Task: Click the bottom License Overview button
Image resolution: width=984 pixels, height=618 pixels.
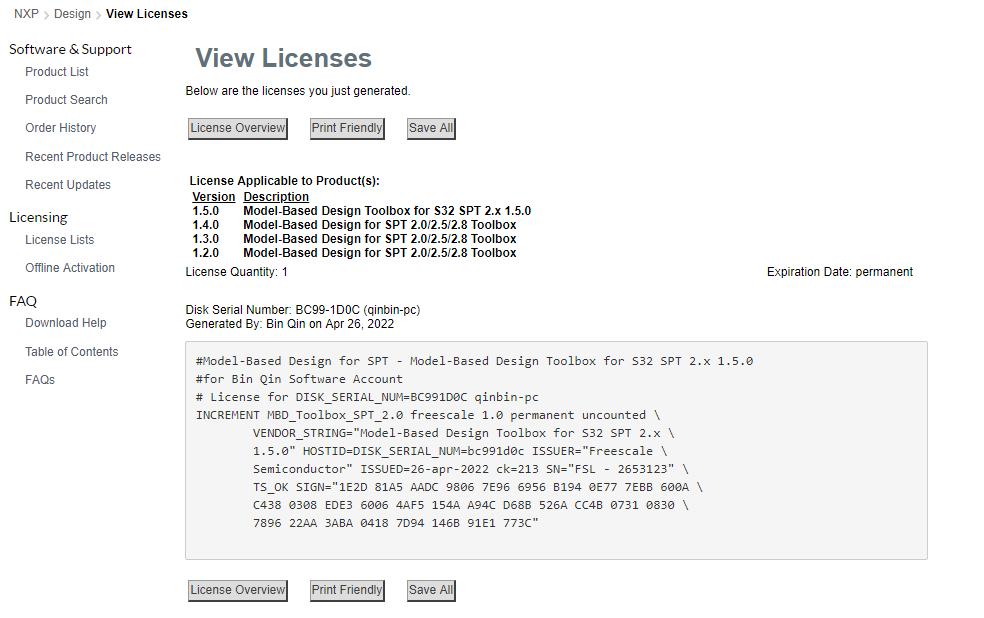Action: click(x=237, y=590)
